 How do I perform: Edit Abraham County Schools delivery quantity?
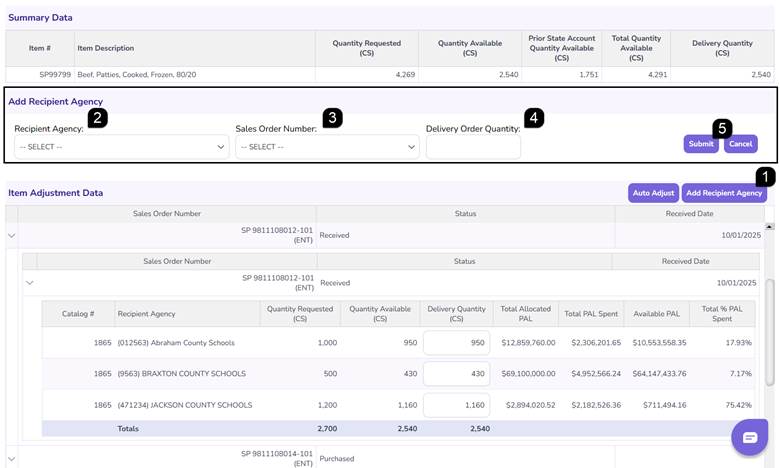pos(456,343)
